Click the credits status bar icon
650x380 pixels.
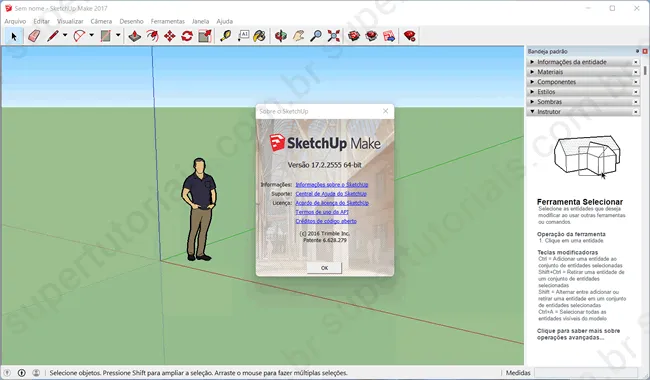pos(22,373)
